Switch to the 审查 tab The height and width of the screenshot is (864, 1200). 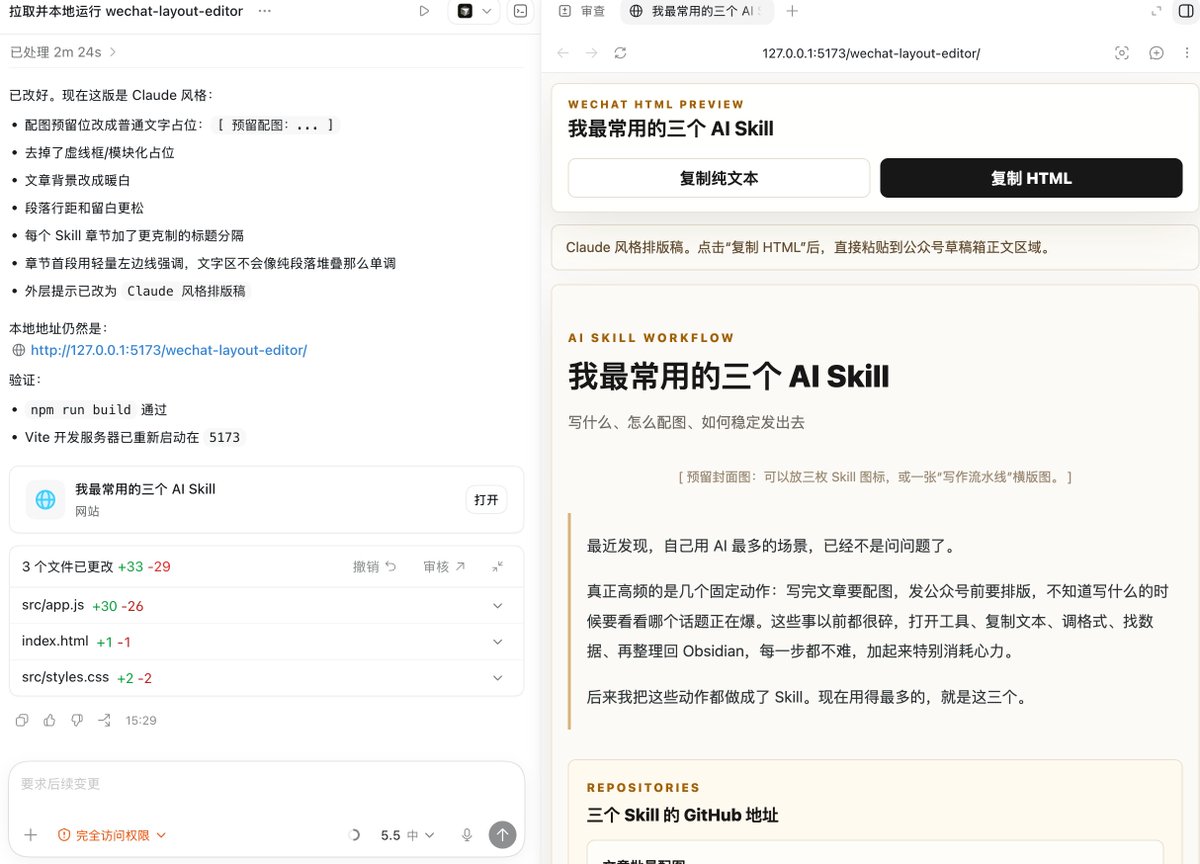pos(582,11)
